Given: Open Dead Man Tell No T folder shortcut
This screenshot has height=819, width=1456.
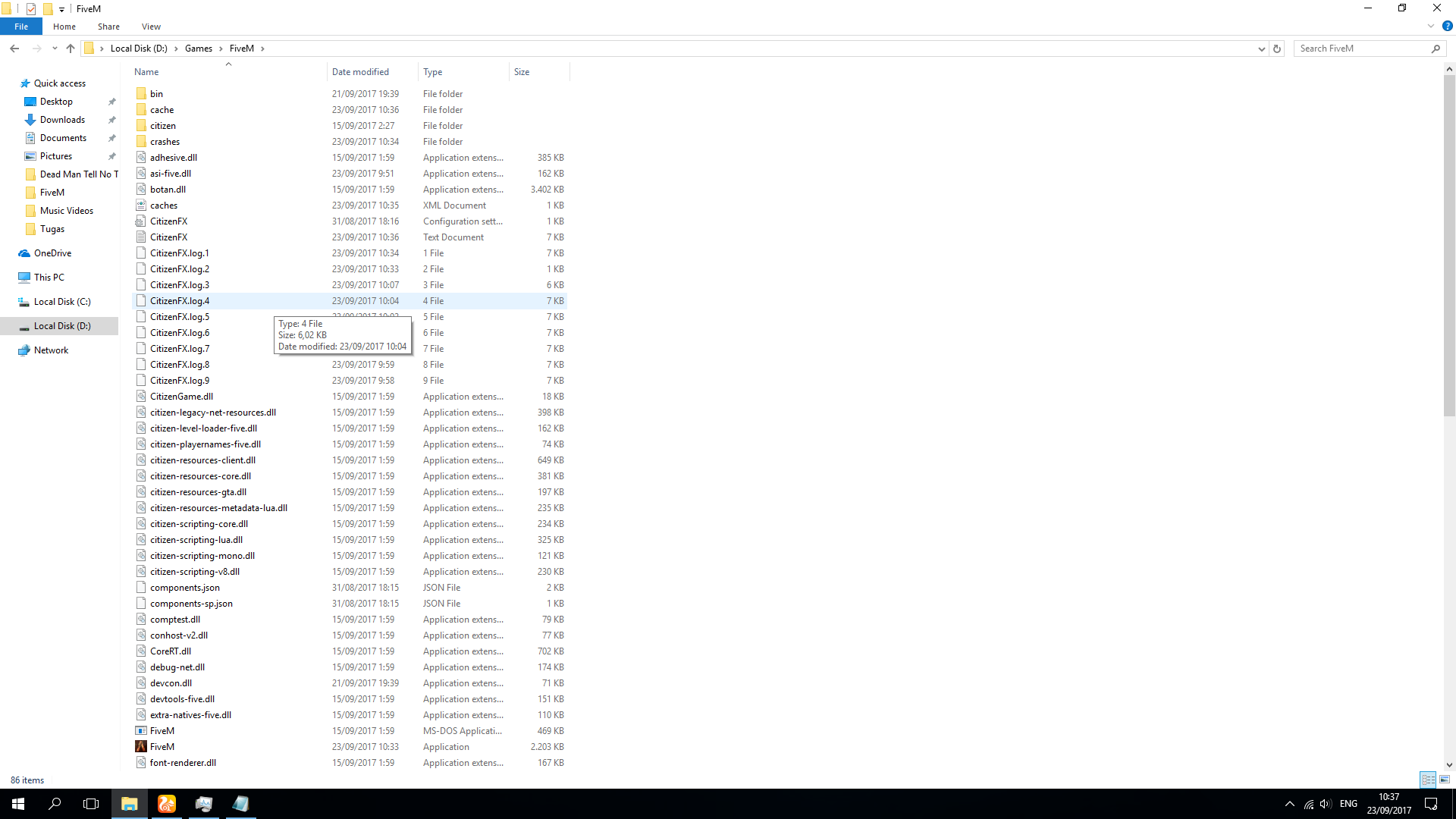Looking at the screenshot, I should [x=79, y=174].
